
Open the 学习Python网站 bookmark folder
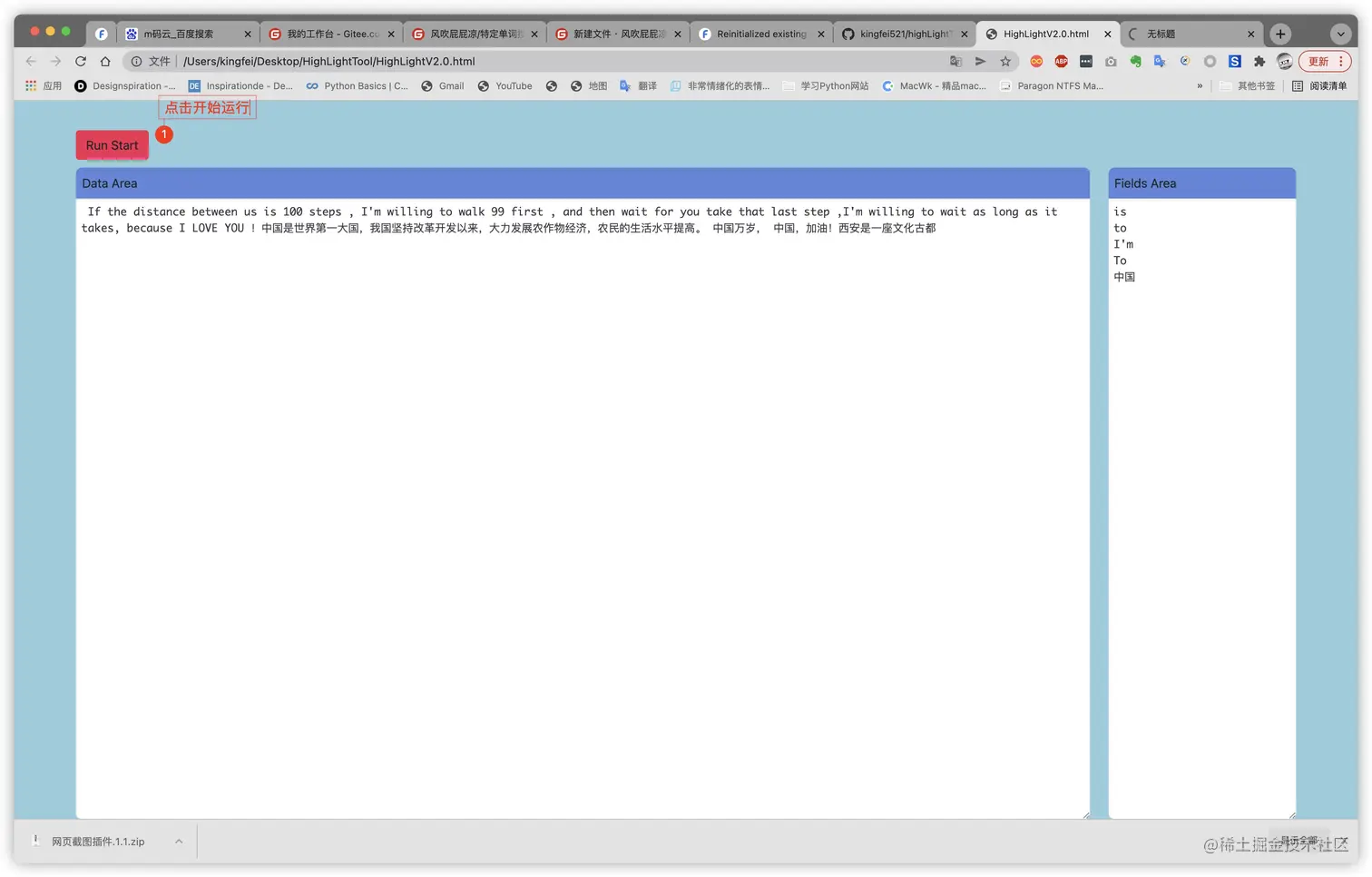coord(826,85)
